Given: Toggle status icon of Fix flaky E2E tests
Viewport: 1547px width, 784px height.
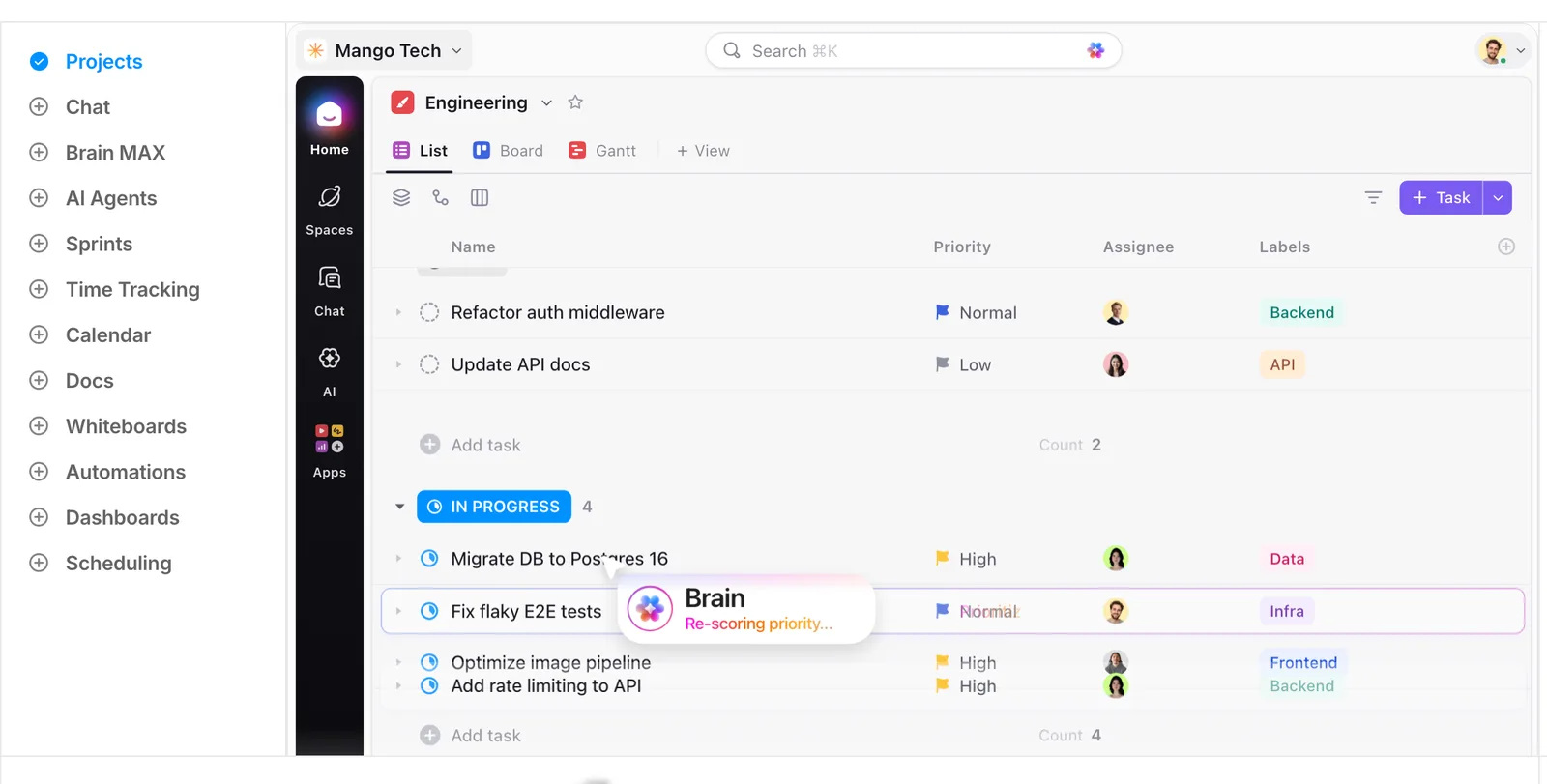Looking at the screenshot, I should pyautogui.click(x=429, y=611).
